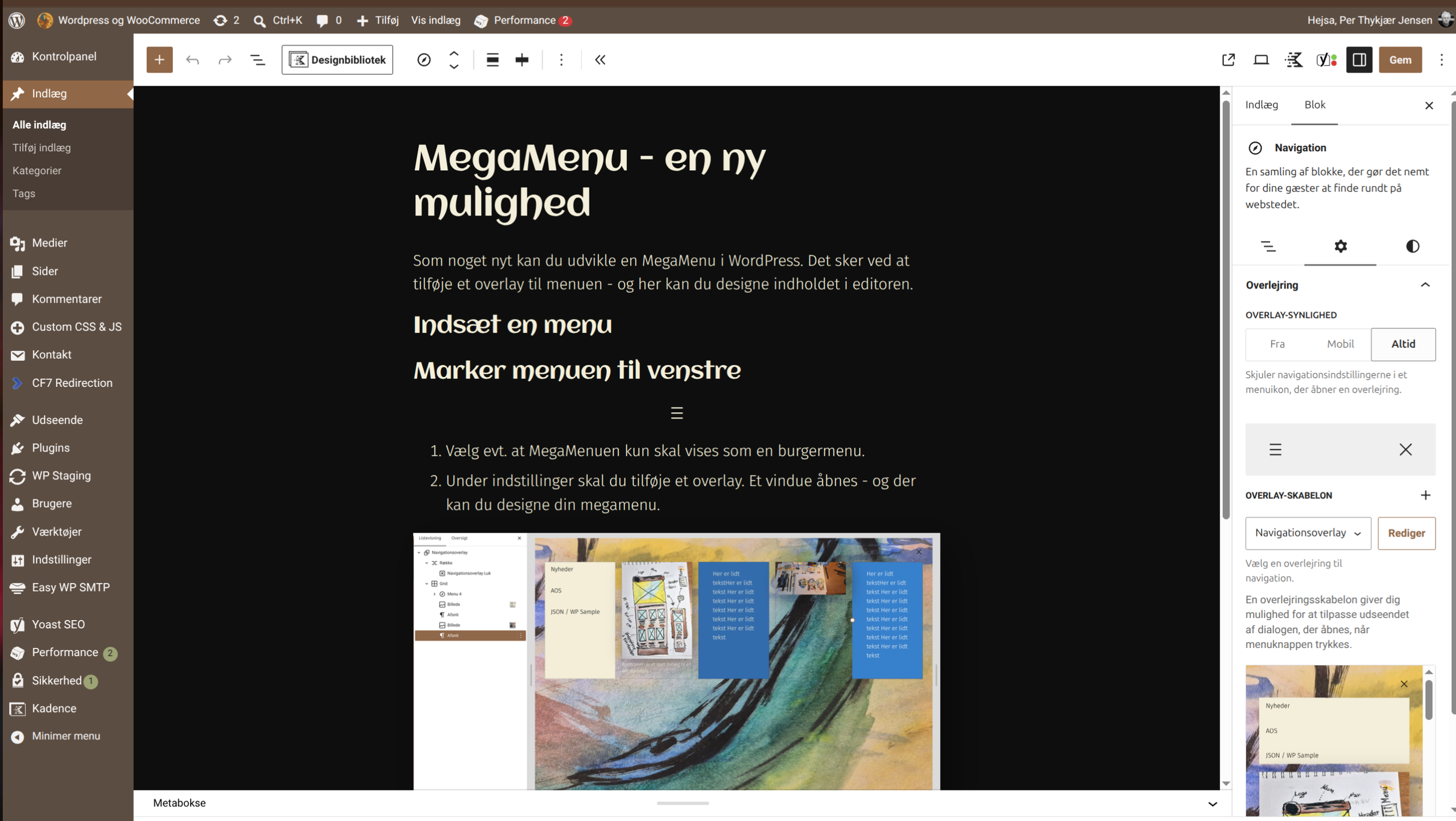Viewport: 1456px width, 821px height.
Task: Open the document overview list icon
Action: click(258, 60)
